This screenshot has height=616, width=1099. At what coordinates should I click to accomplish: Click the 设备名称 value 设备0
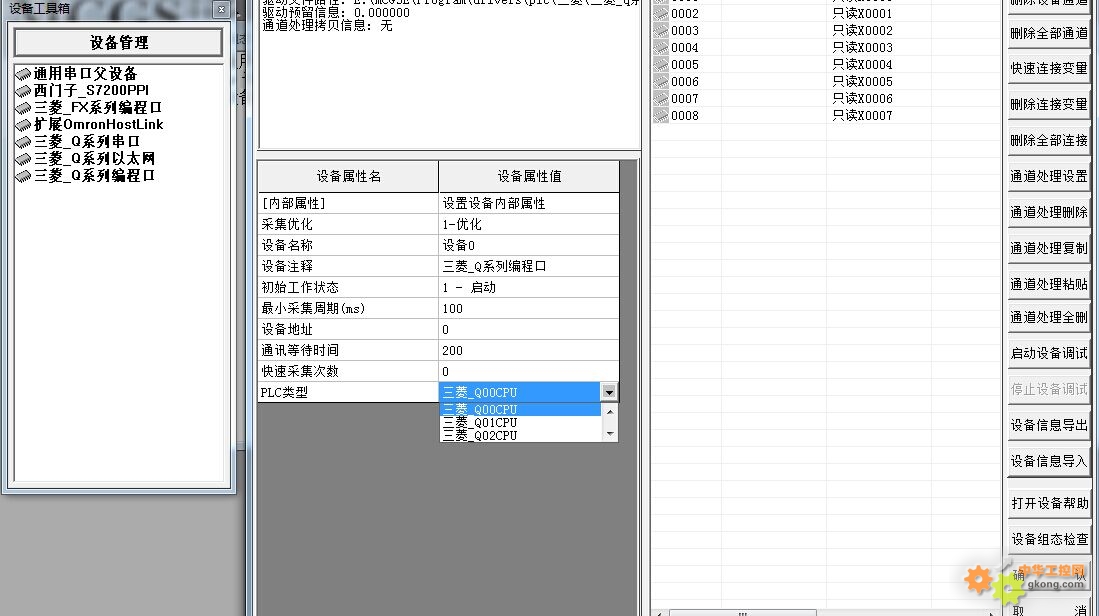point(529,245)
